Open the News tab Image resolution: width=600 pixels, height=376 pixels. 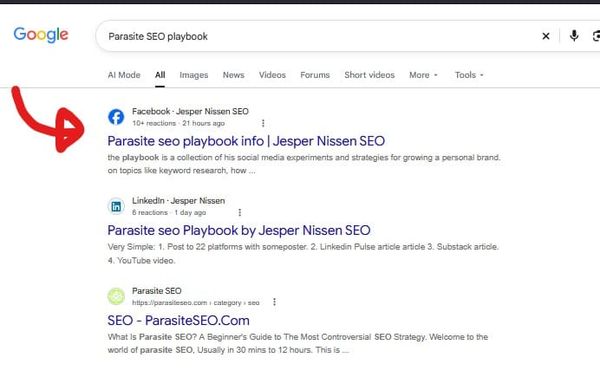click(233, 75)
